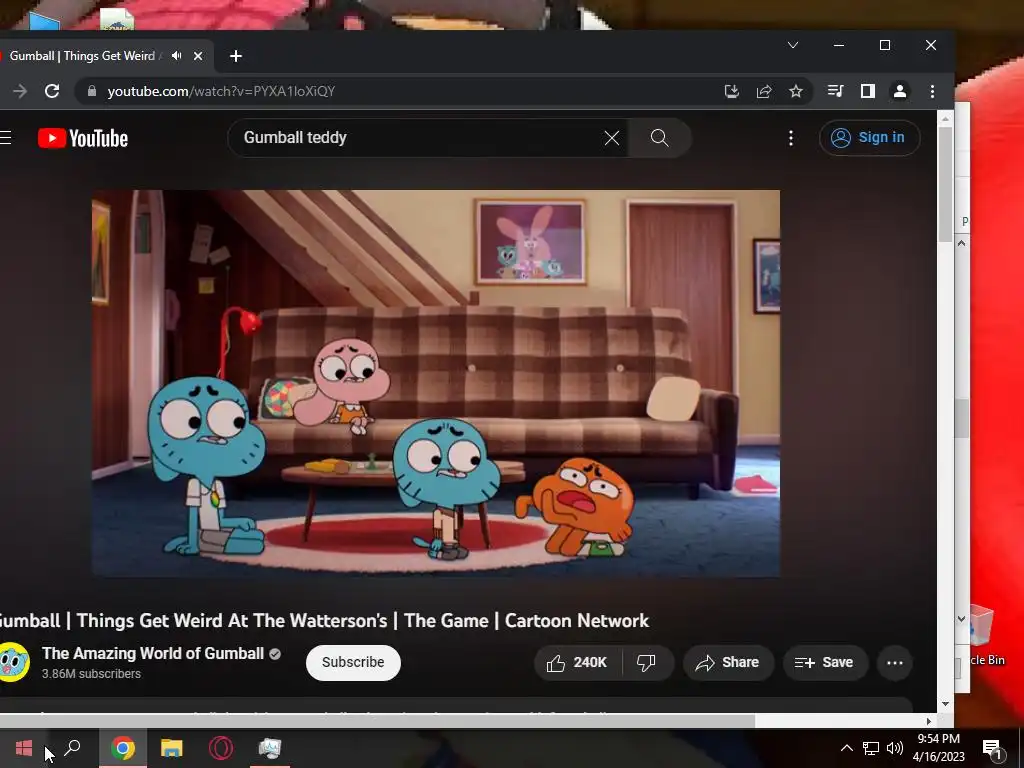Image resolution: width=1024 pixels, height=768 pixels.
Task: Open more actions ellipsis below video
Action: (x=895, y=663)
